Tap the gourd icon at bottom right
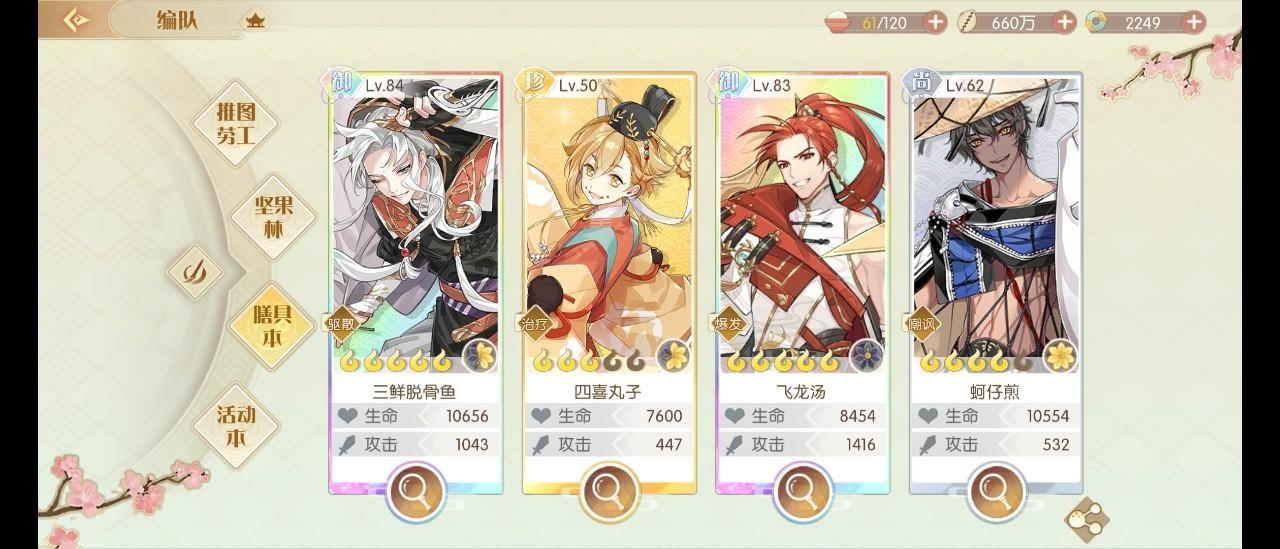The height and width of the screenshot is (549, 1280). click(x=1086, y=515)
